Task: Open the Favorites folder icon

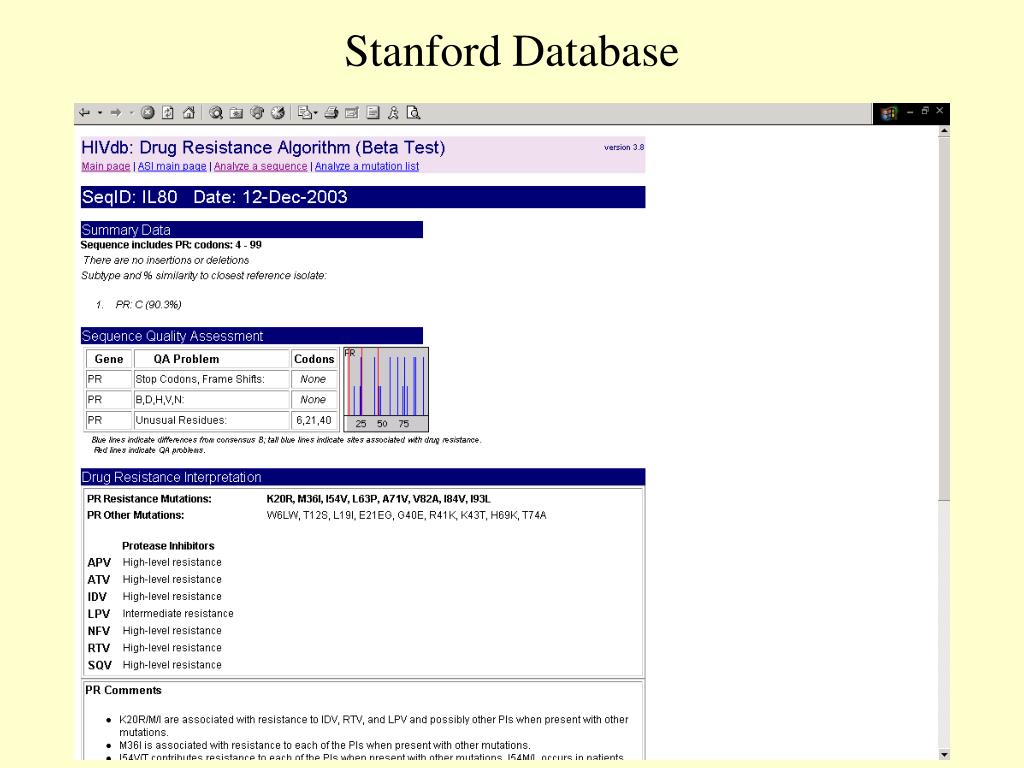Action: tap(236, 113)
